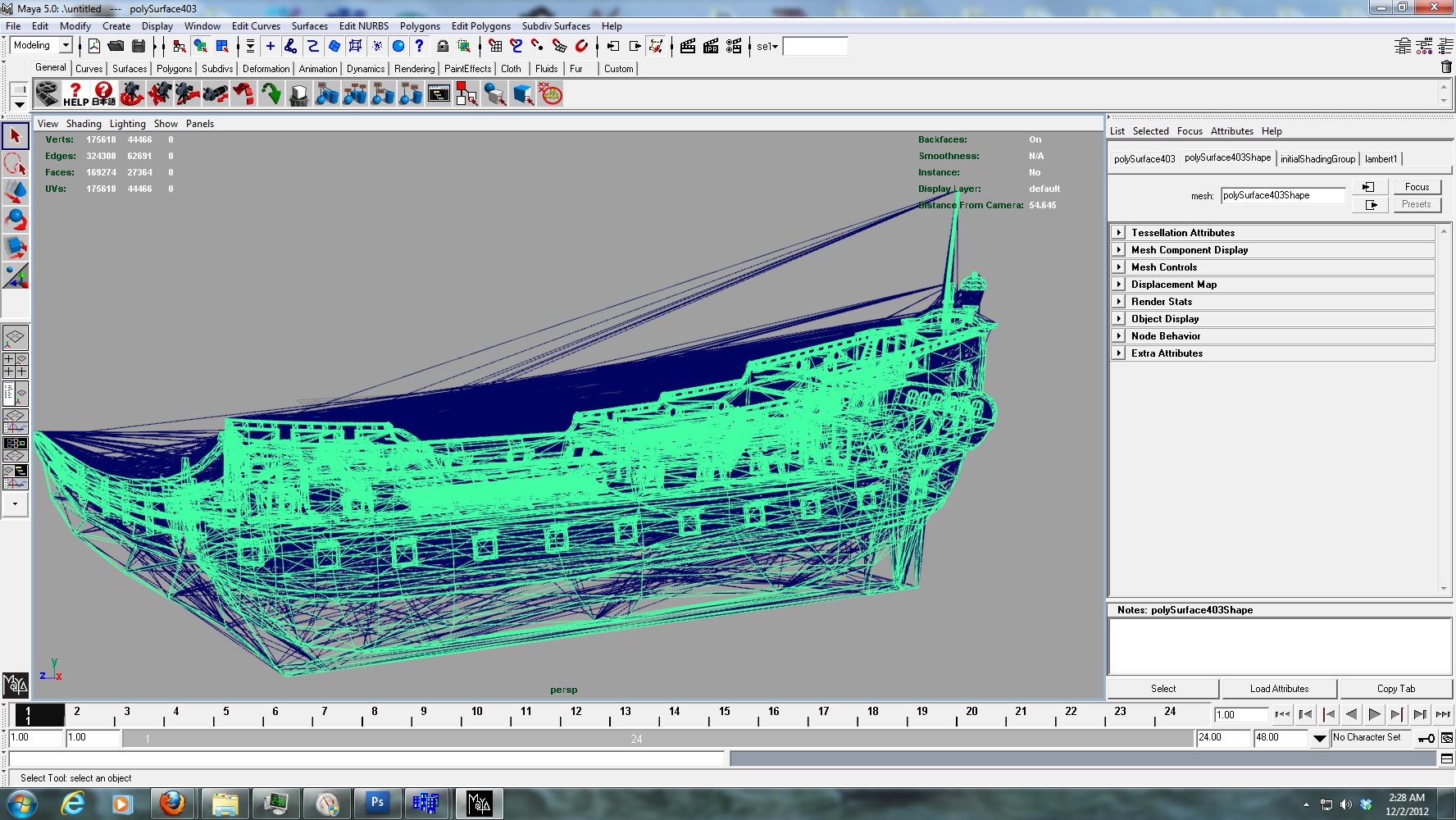
Task: Click the Load Attributes button
Action: [x=1279, y=689]
